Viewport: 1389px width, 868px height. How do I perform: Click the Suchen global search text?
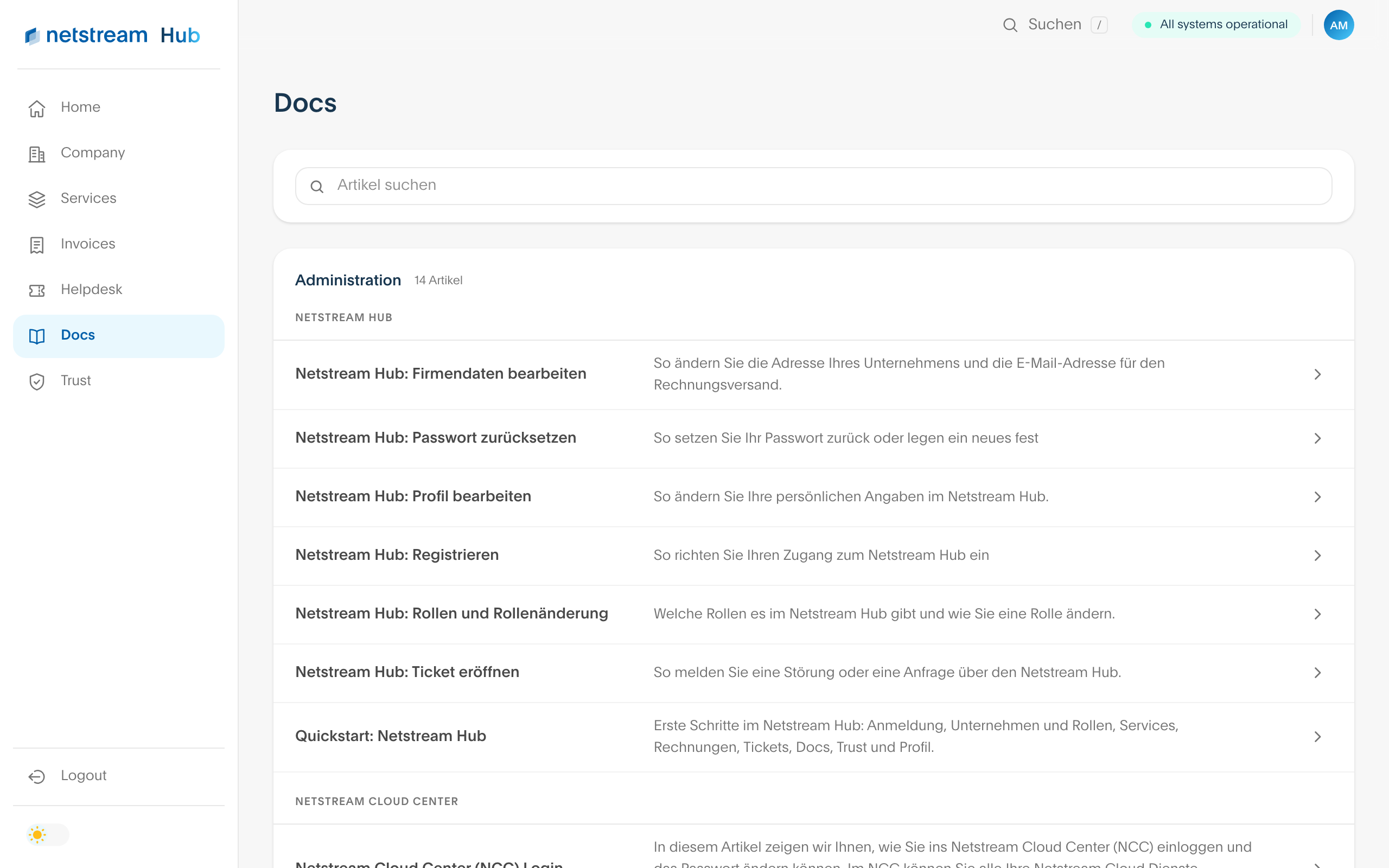pyautogui.click(x=1054, y=25)
